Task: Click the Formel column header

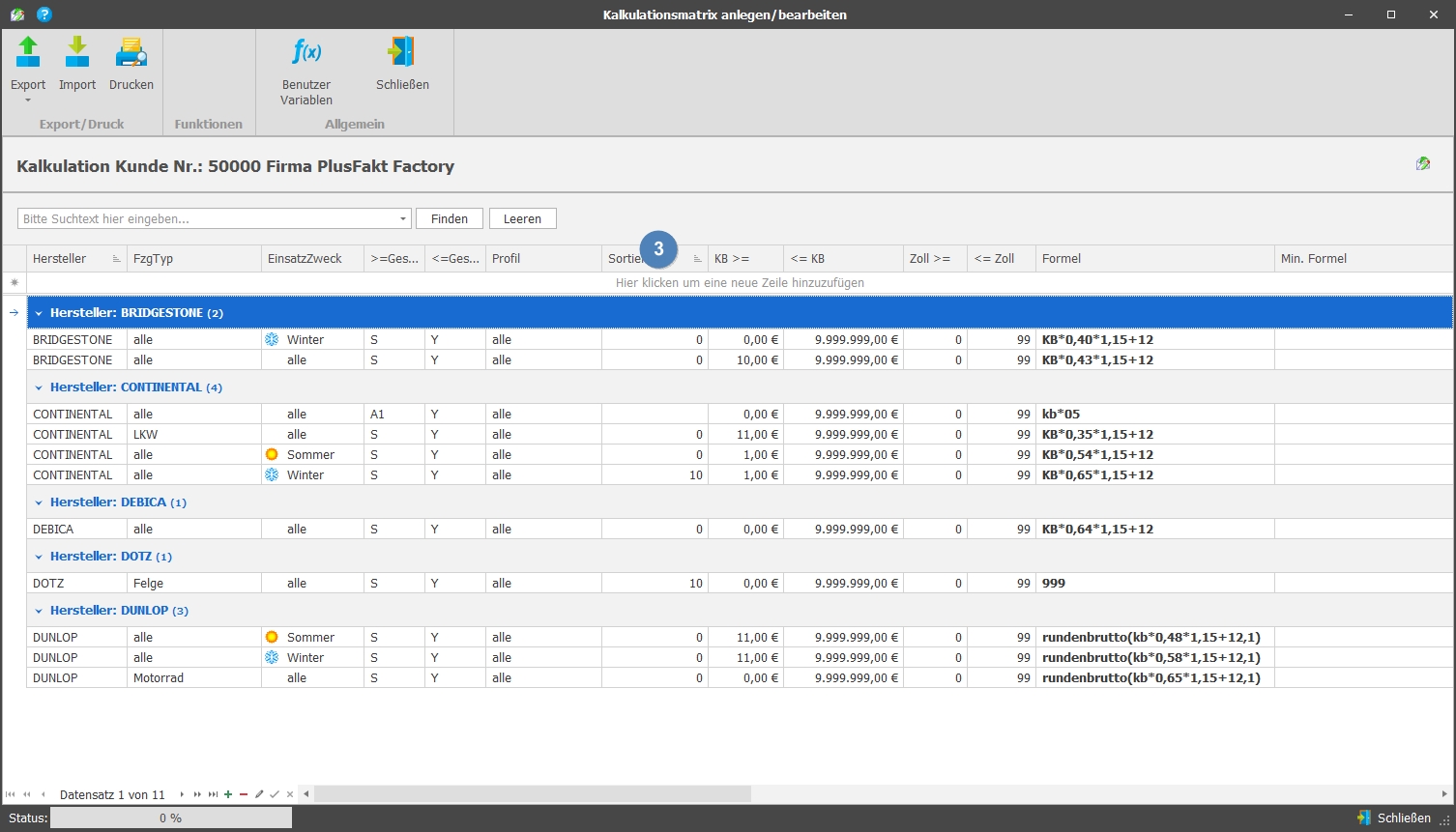Action: pos(1154,258)
